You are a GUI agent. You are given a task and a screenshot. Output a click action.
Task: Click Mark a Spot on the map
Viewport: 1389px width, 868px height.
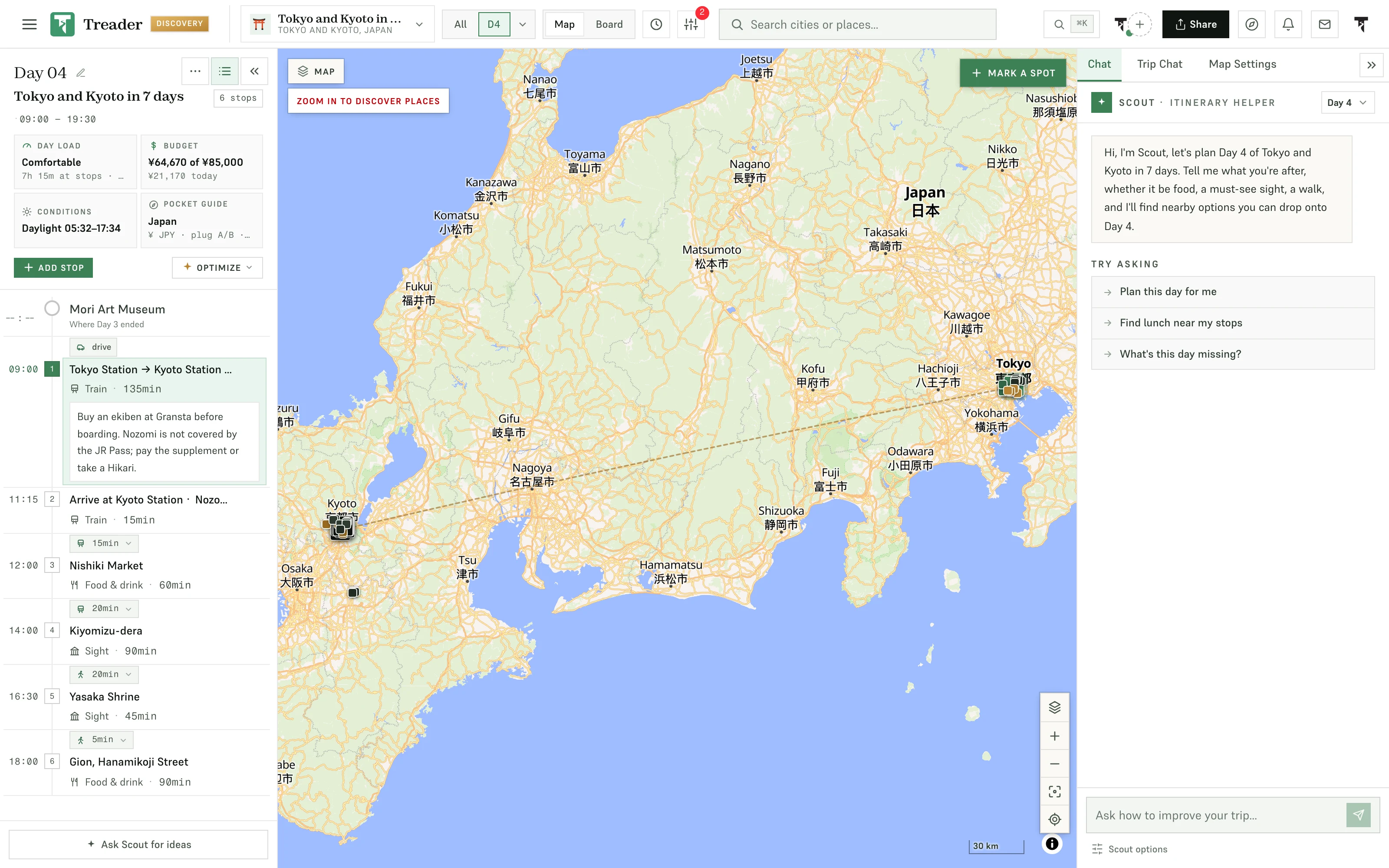pos(1013,73)
